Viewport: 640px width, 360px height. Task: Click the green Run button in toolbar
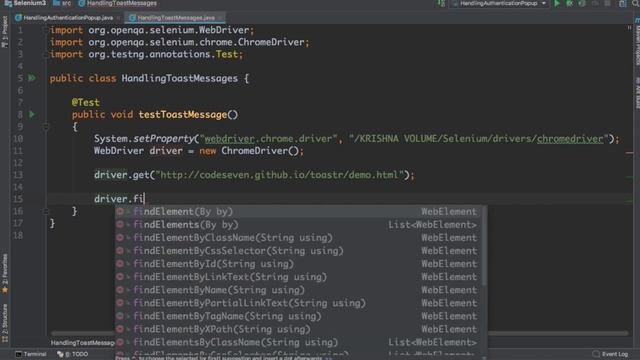pyautogui.click(x=557, y=4)
